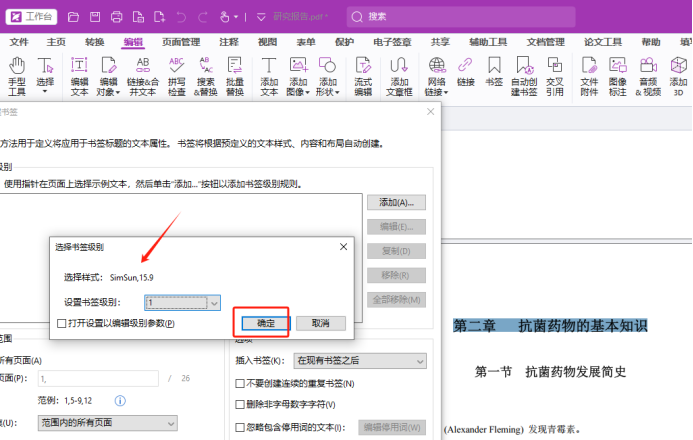693x440 pixels.
Task: Click the 取消 button in dialog
Action: click(320, 323)
